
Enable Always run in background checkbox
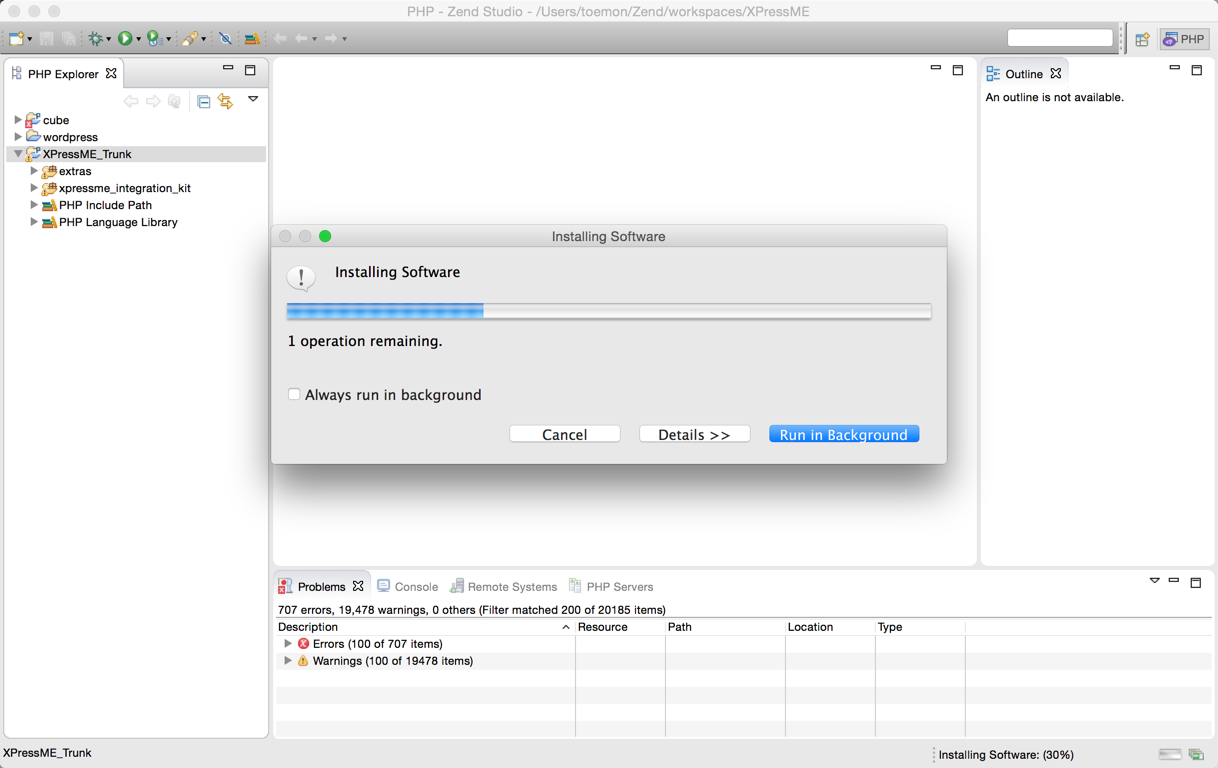(x=294, y=394)
